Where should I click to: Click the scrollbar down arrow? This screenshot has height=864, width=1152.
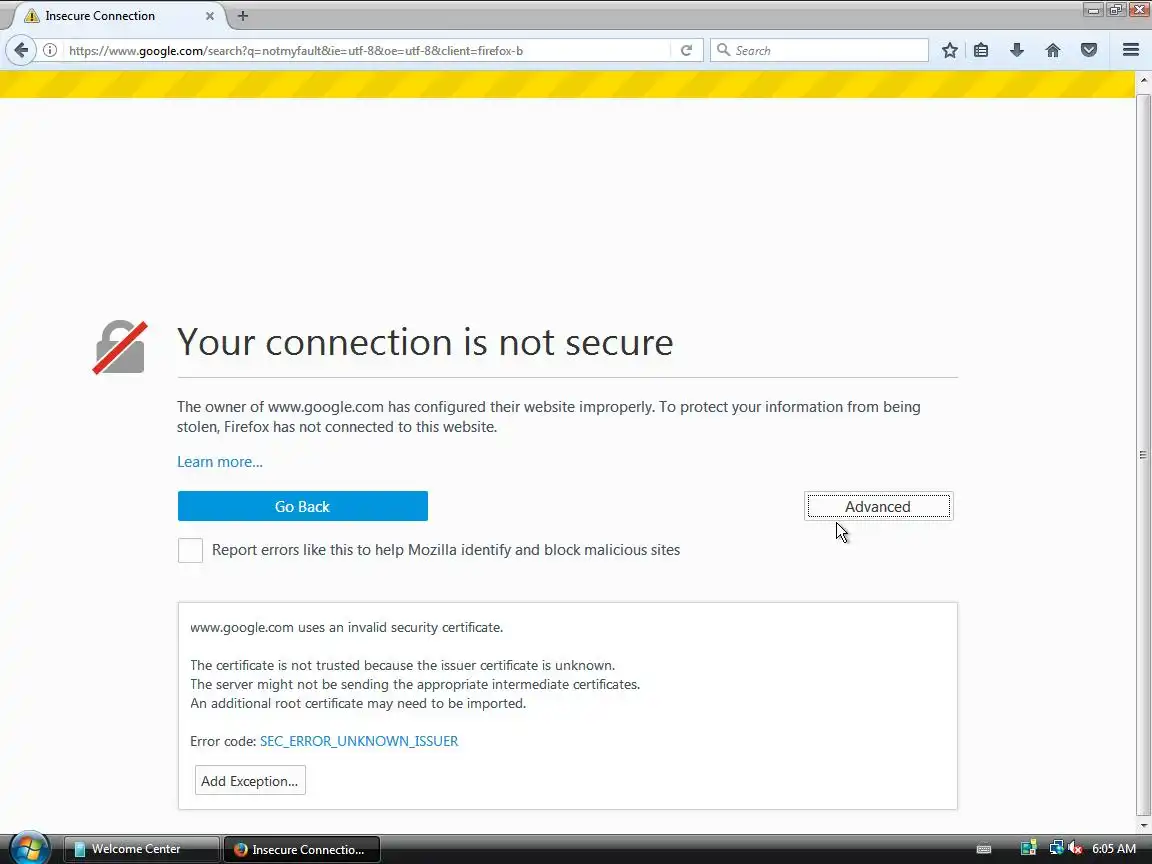pyautogui.click(x=1143, y=825)
